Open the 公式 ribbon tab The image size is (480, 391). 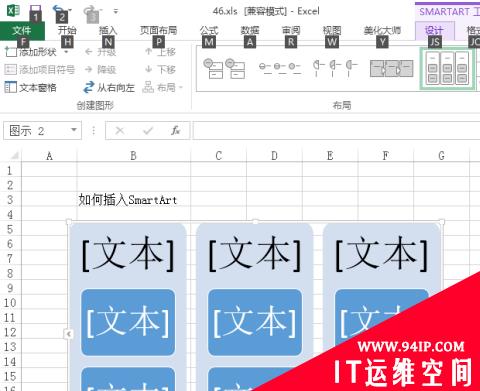pos(209,30)
